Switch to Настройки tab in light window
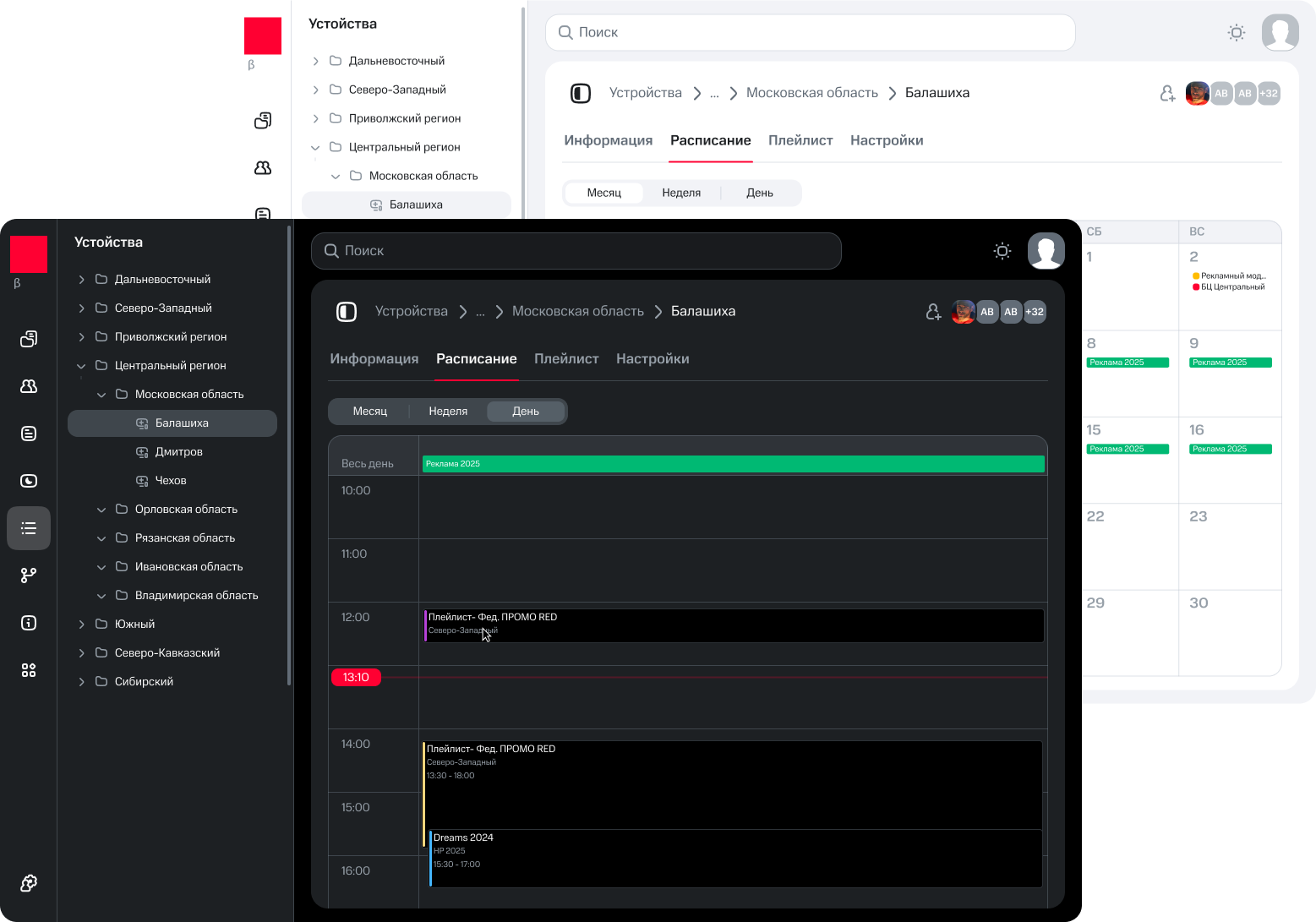Image resolution: width=1316 pixels, height=922 pixels. (x=887, y=141)
